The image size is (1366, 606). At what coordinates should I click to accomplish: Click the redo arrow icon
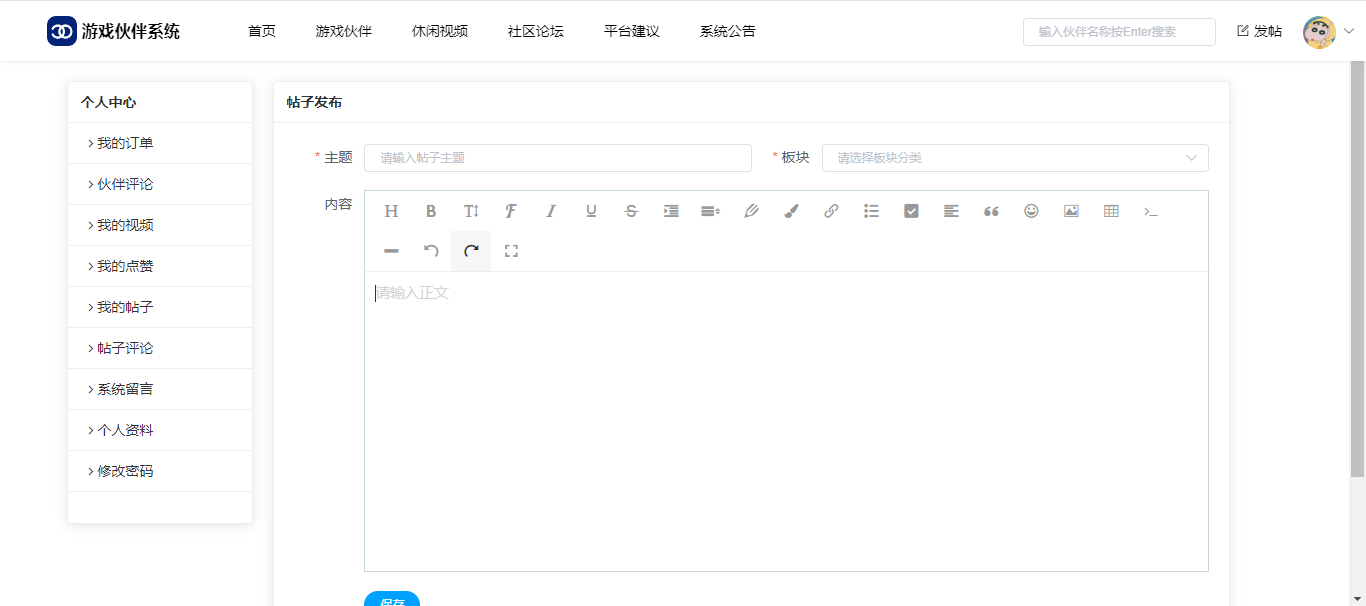[471, 251]
